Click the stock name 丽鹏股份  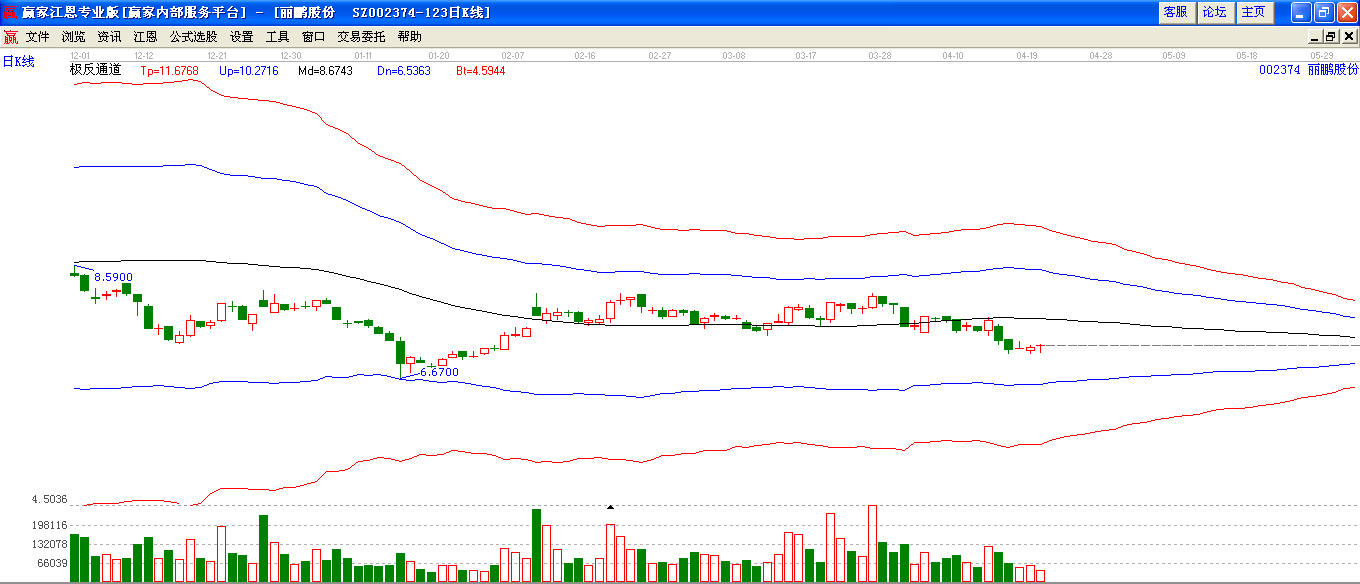[1333, 70]
